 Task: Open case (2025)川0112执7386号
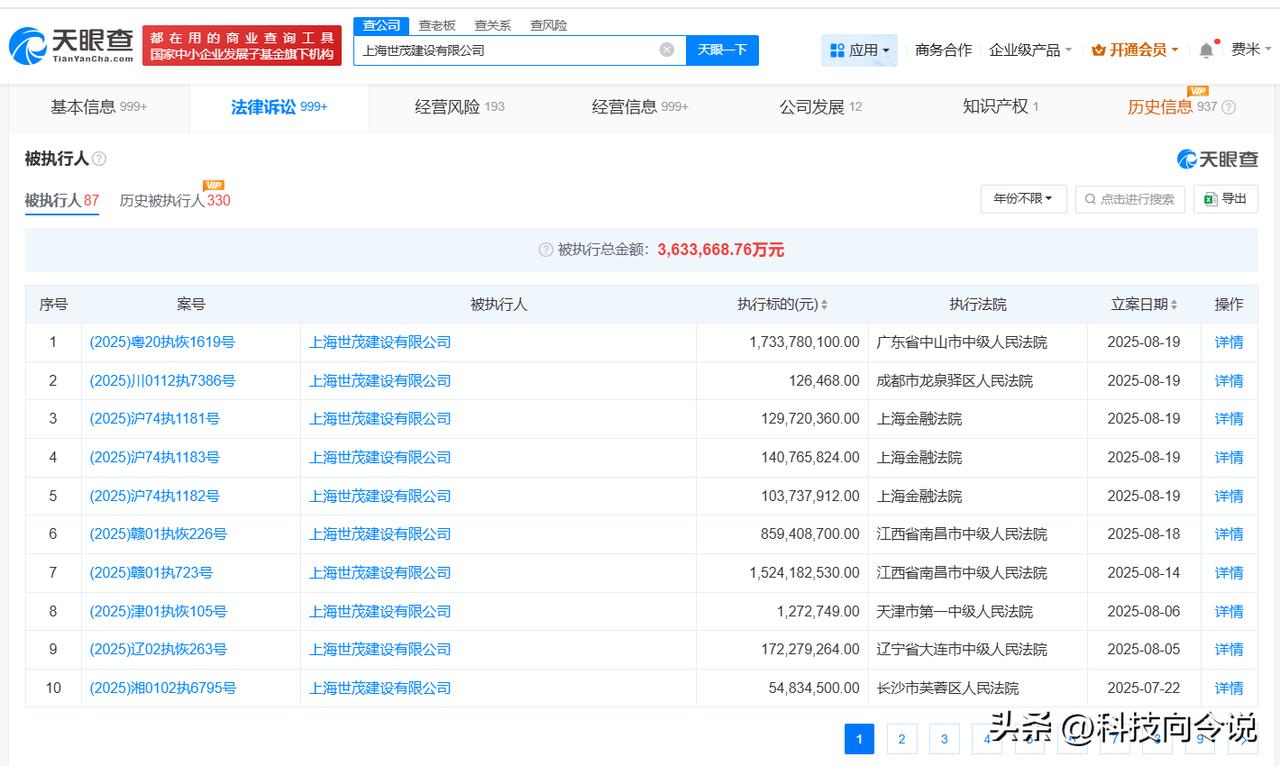click(x=162, y=381)
